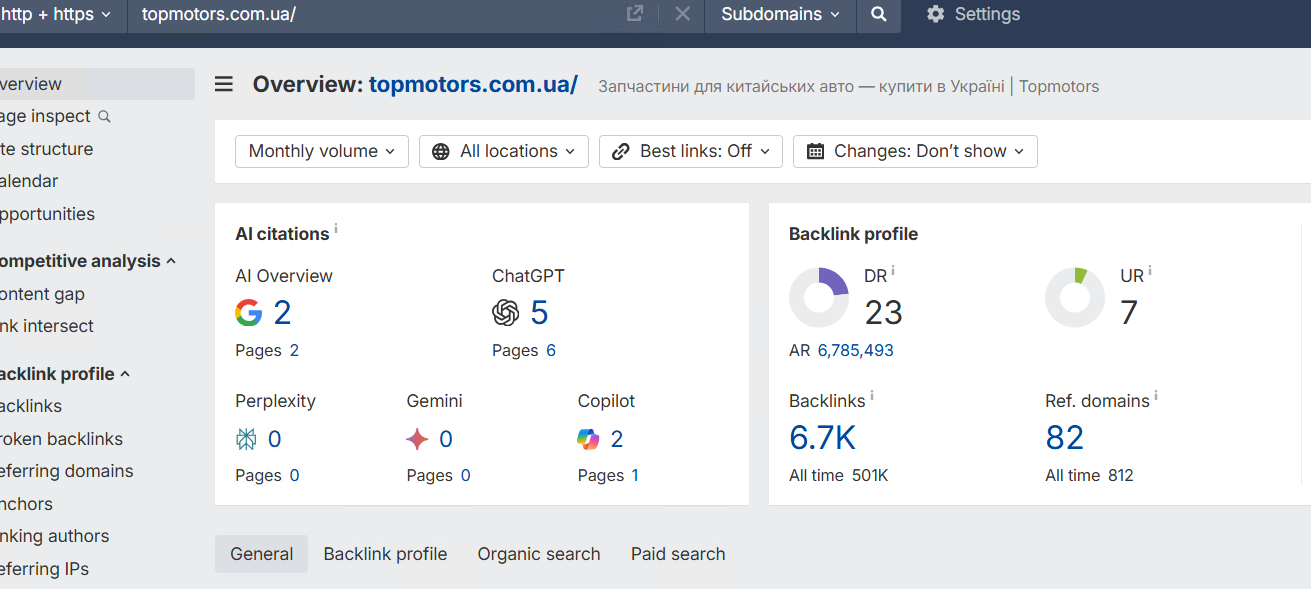Click the search magnifier button

point(878,15)
